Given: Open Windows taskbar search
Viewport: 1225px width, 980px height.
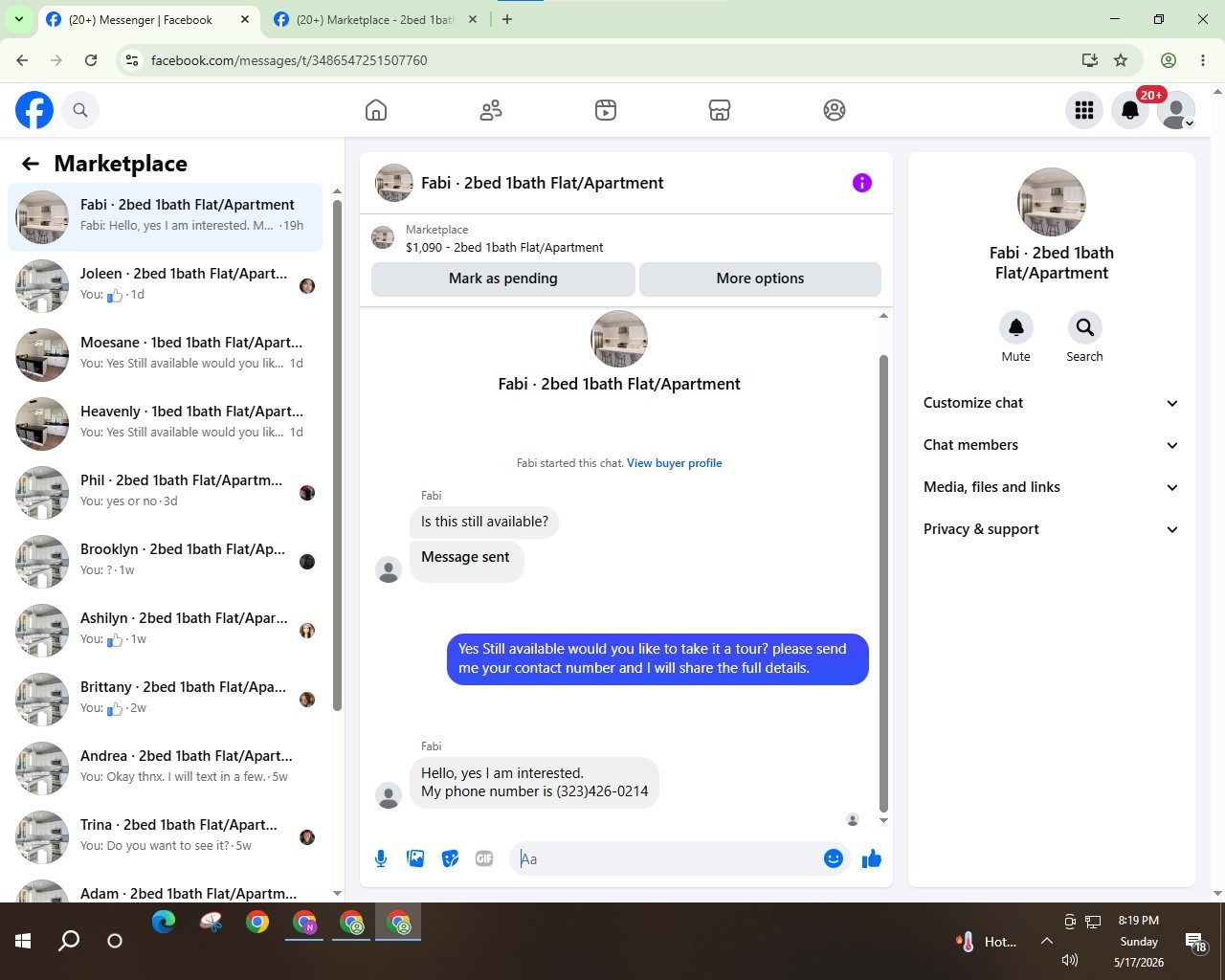Looking at the screenshot, I should [69, 941].
